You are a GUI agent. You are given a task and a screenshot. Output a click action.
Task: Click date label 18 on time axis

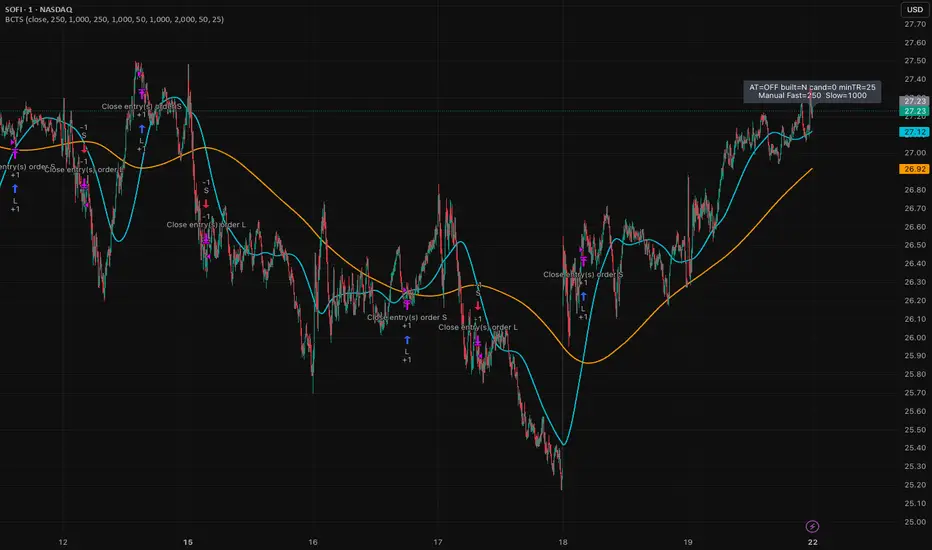coord(563,542)
